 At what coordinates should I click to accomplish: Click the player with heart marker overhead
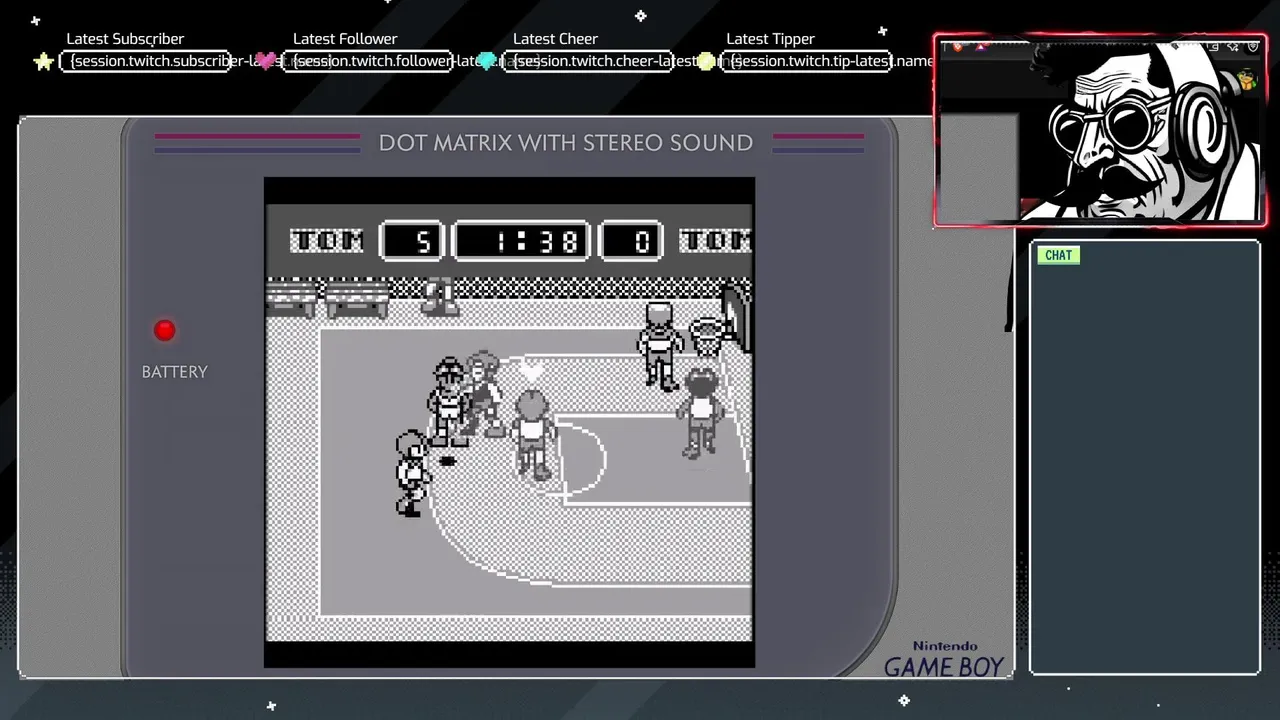pyautogui.click(x=534, y=435)
